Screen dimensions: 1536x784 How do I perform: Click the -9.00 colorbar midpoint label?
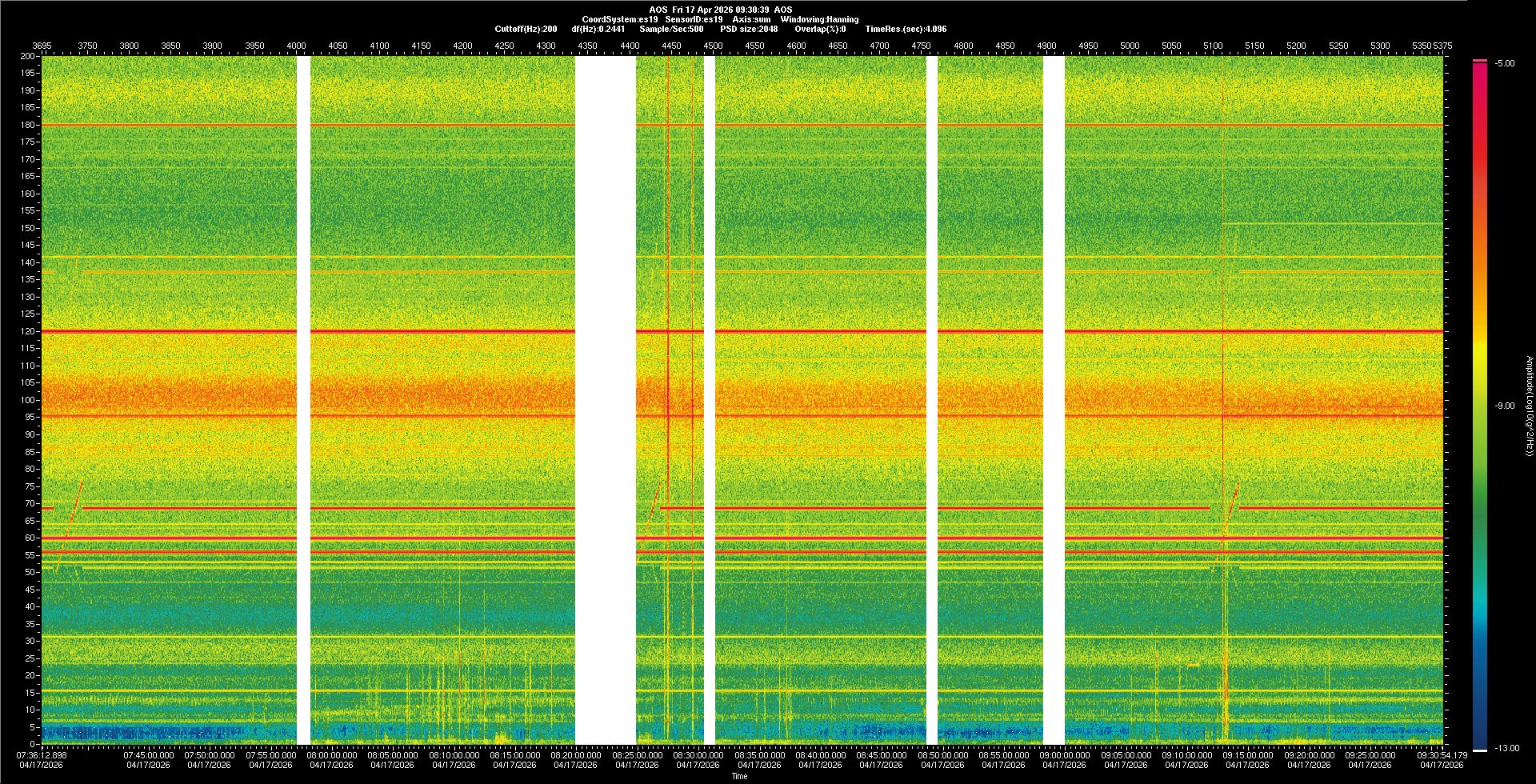pos(1504,406)
